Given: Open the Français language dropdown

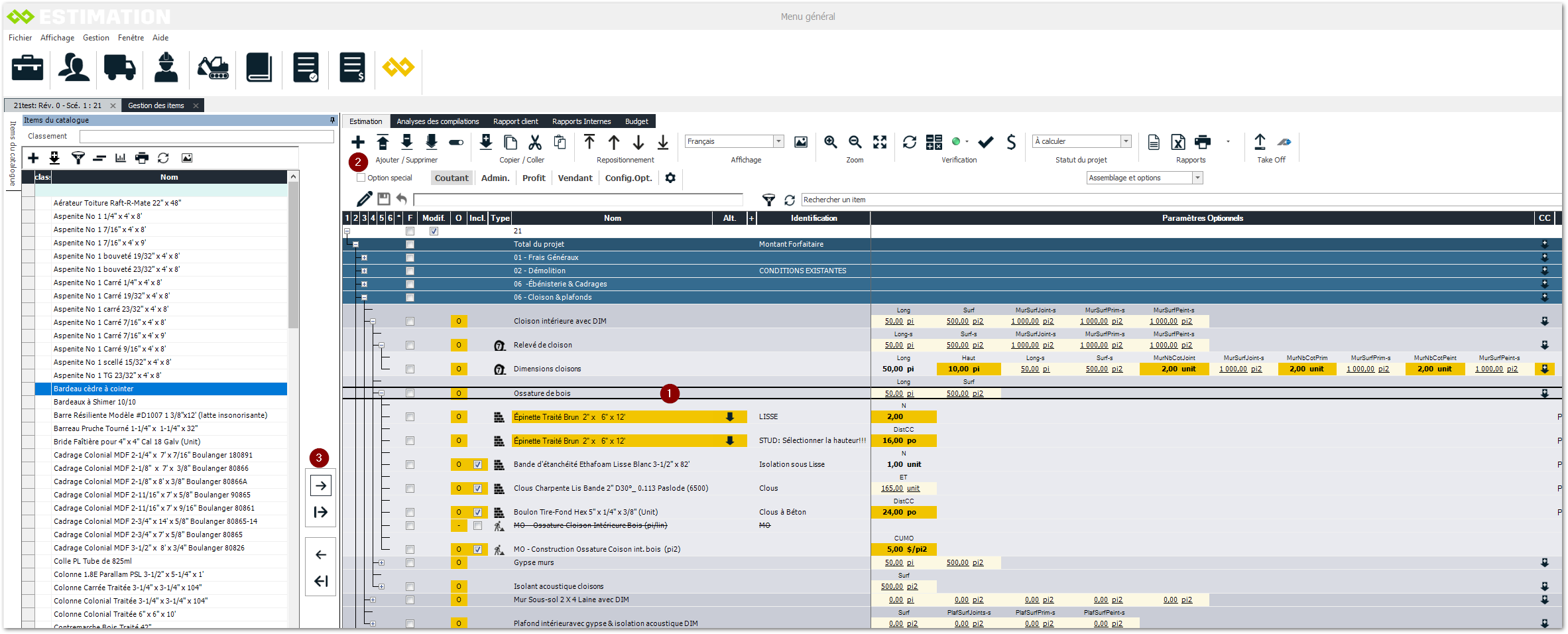Looking at the screenshot, I should [778, 141].
